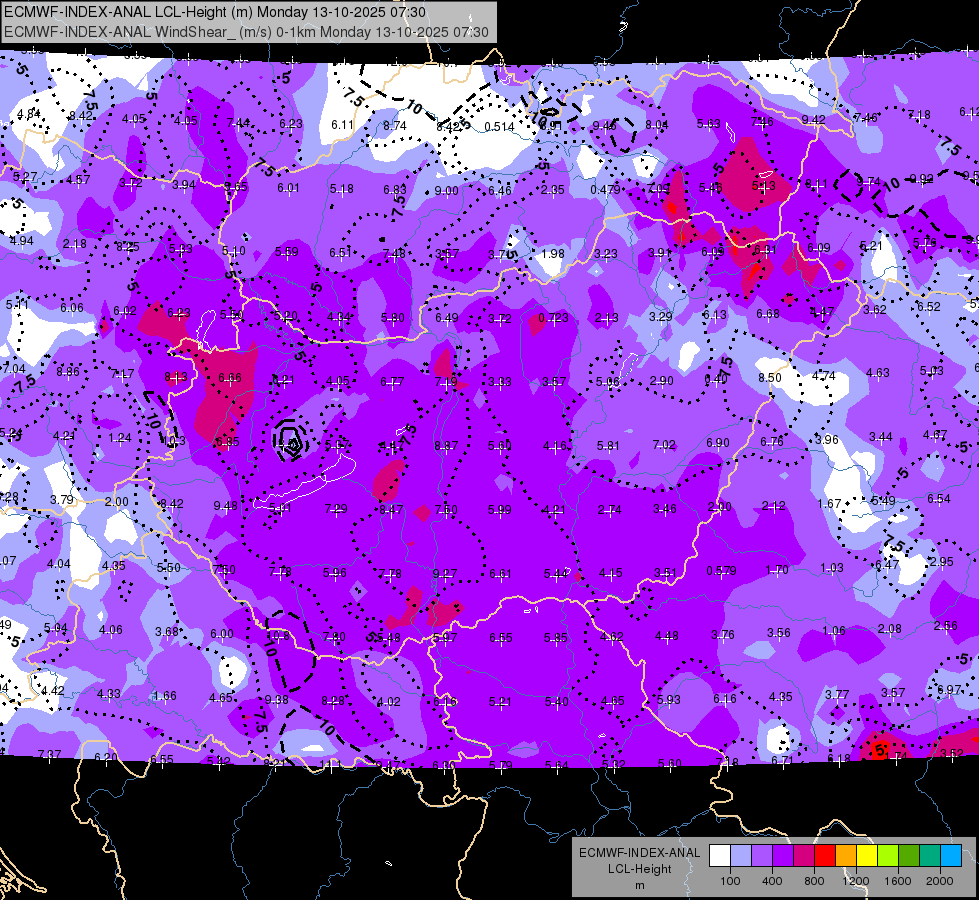Click the grid value 3.62
979x900 pixels.
[875, 309]
